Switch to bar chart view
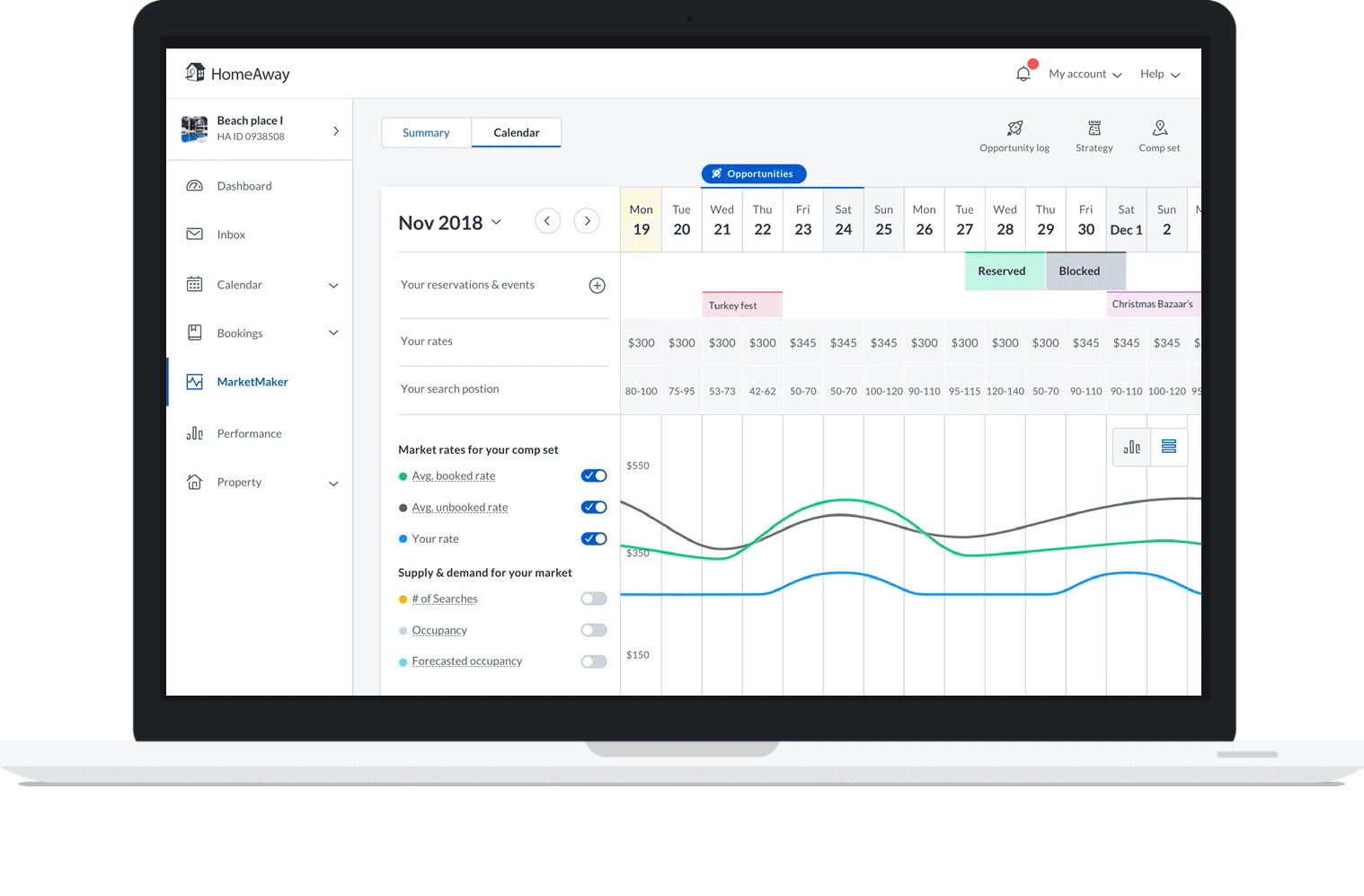The height and width of the screenshot is (896, 1364). pyautogui.click(x=1131, y=447)
